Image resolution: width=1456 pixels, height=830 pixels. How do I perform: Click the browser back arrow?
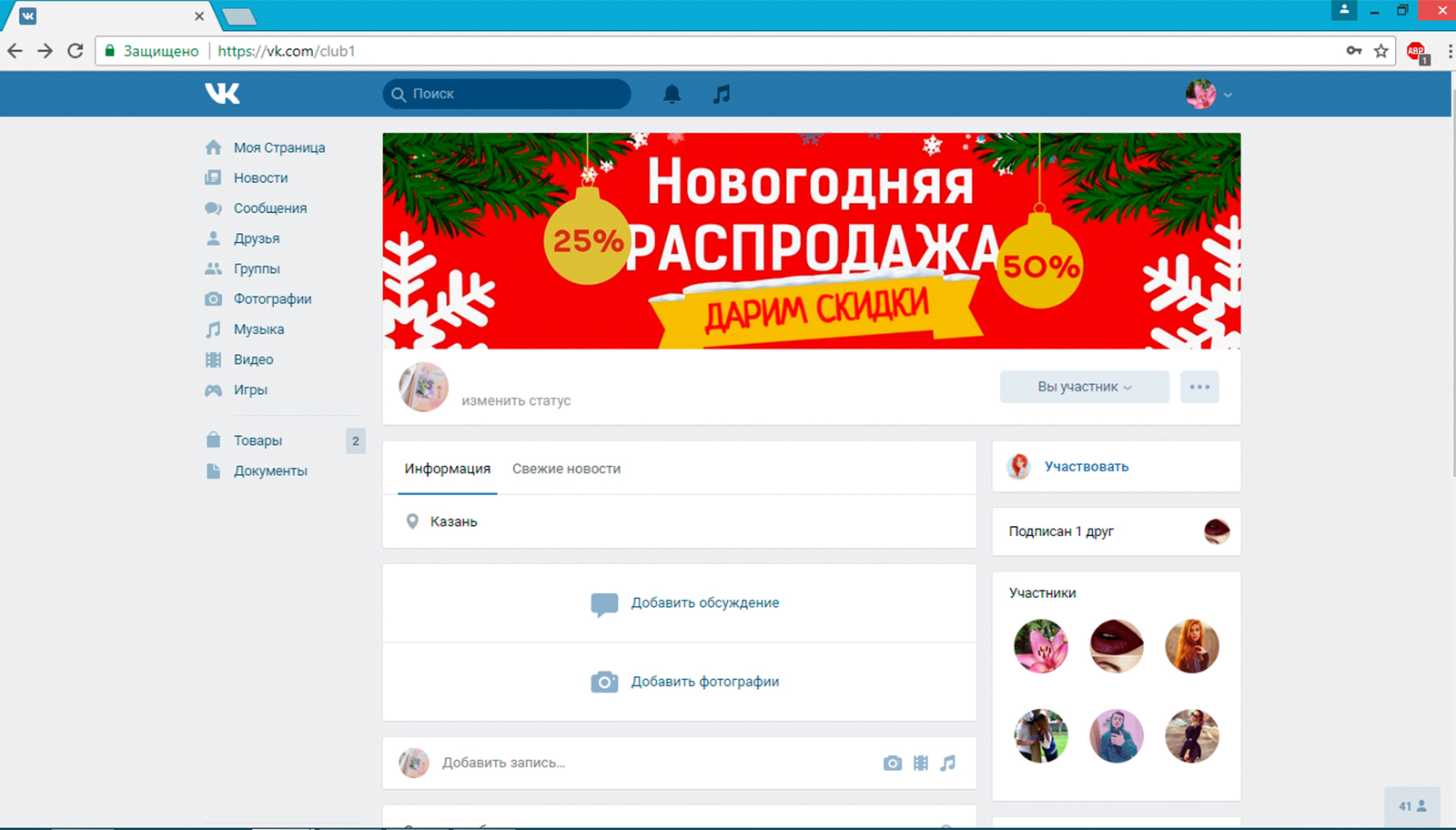[x=15, y=51]
